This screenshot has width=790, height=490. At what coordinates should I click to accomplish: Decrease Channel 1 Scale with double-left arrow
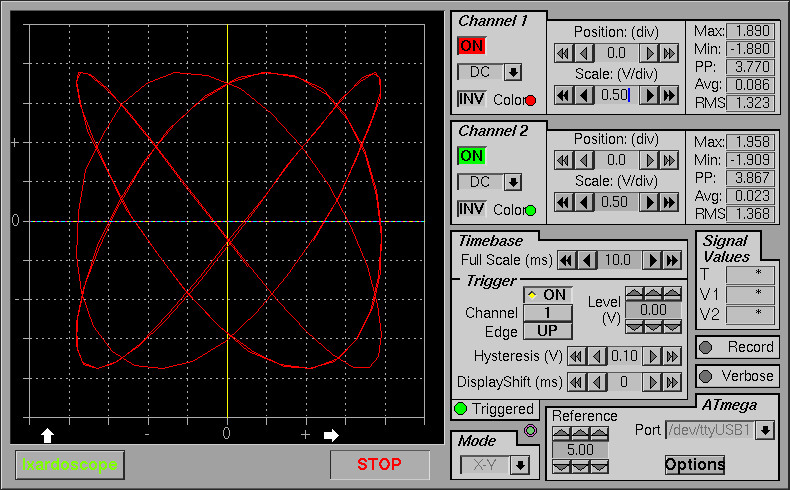(x=563, y=95)
